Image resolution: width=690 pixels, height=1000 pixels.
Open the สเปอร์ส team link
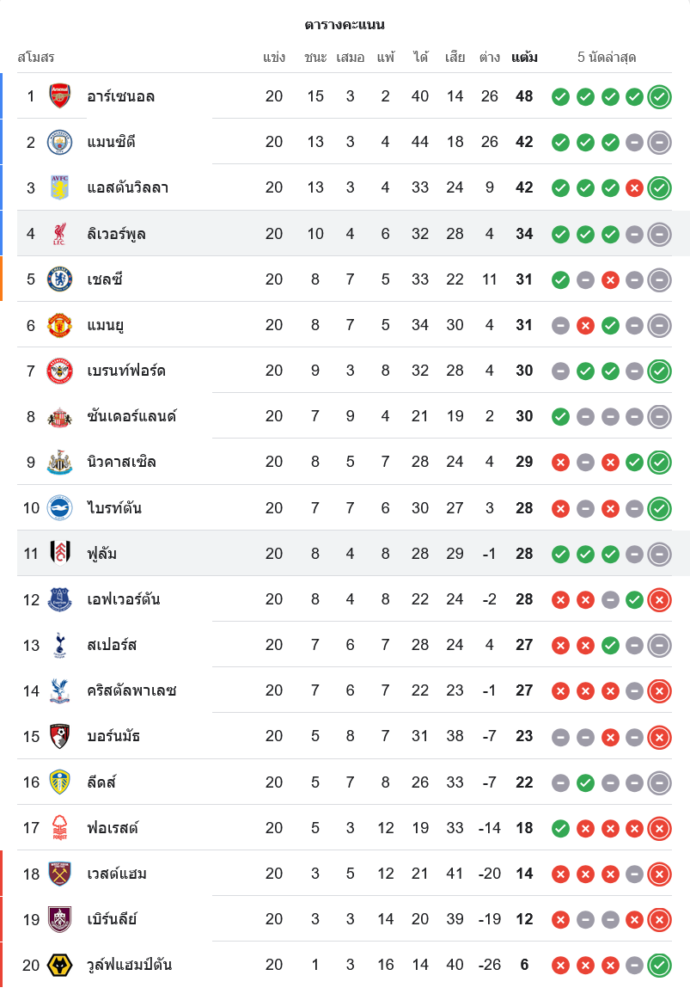pyautogui.click(x=111, y=645)
